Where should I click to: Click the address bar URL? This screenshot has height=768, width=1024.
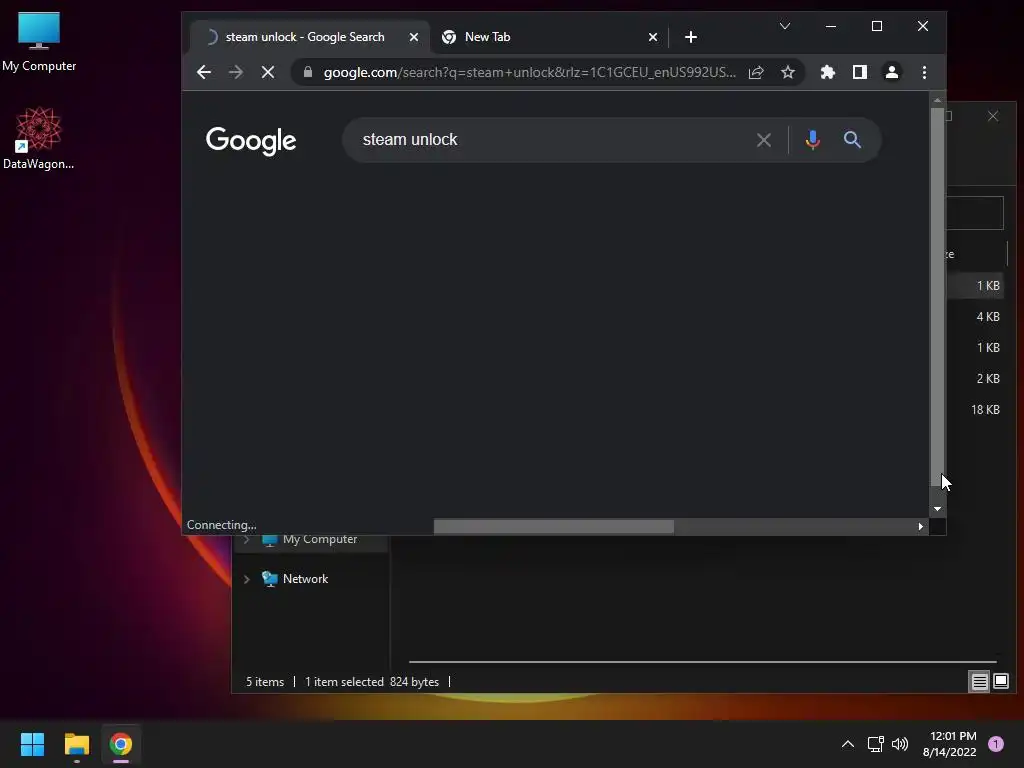coord(529,72)
